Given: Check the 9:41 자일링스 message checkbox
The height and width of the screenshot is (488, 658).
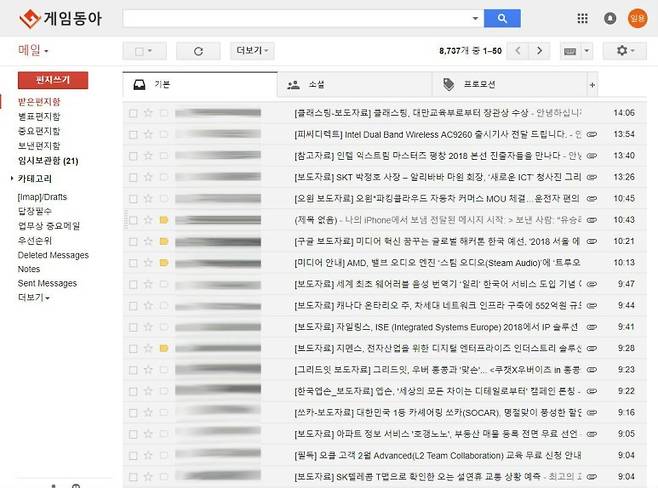Looking at the screenshot, I should pos(133,327).
